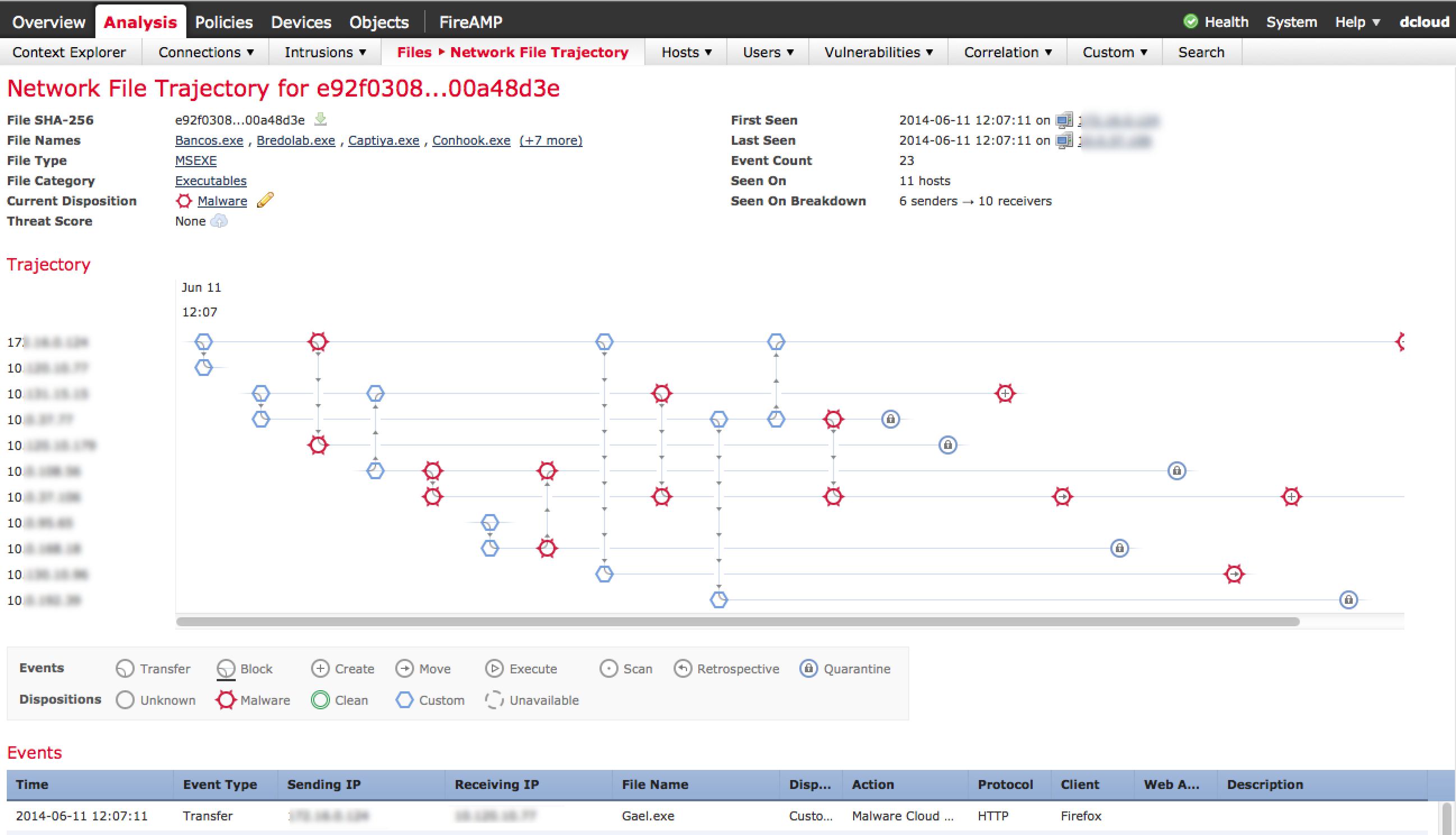Open the FireAMP tab

click(470, 22)
